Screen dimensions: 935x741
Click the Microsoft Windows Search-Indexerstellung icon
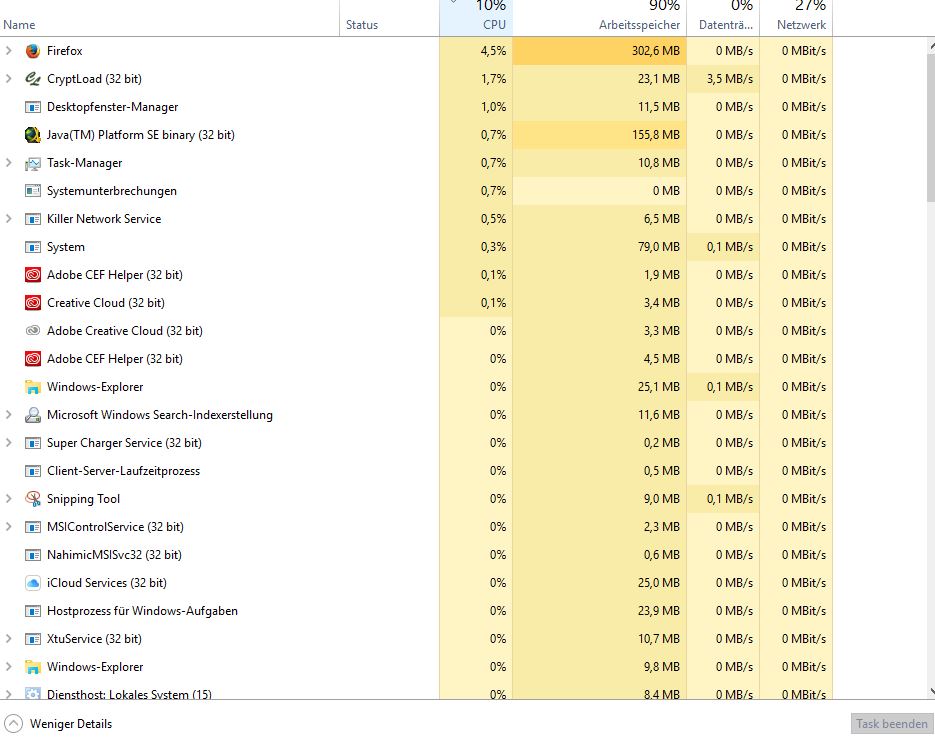point(33,416)
